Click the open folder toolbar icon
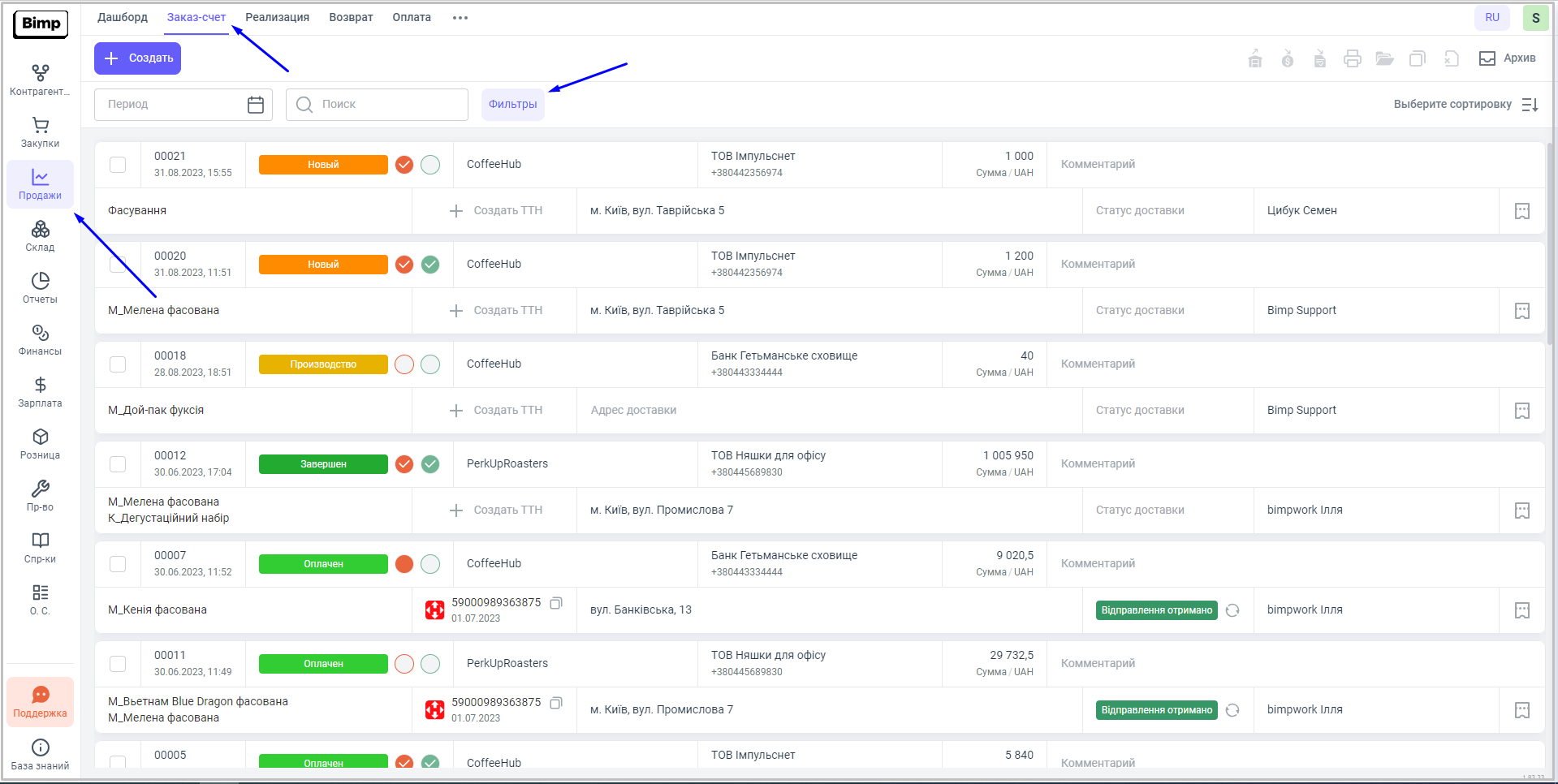The image size is (1558, 784). [1384, 58]
